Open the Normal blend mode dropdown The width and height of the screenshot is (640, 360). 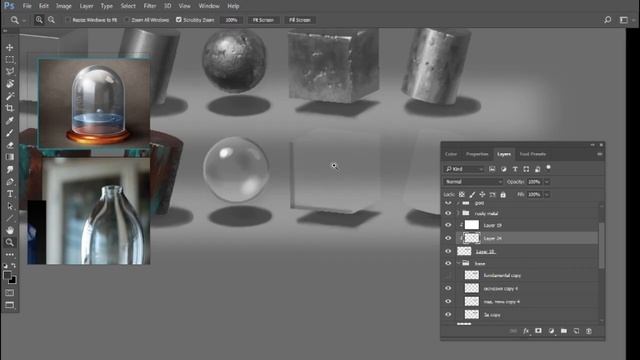point(473,182)
